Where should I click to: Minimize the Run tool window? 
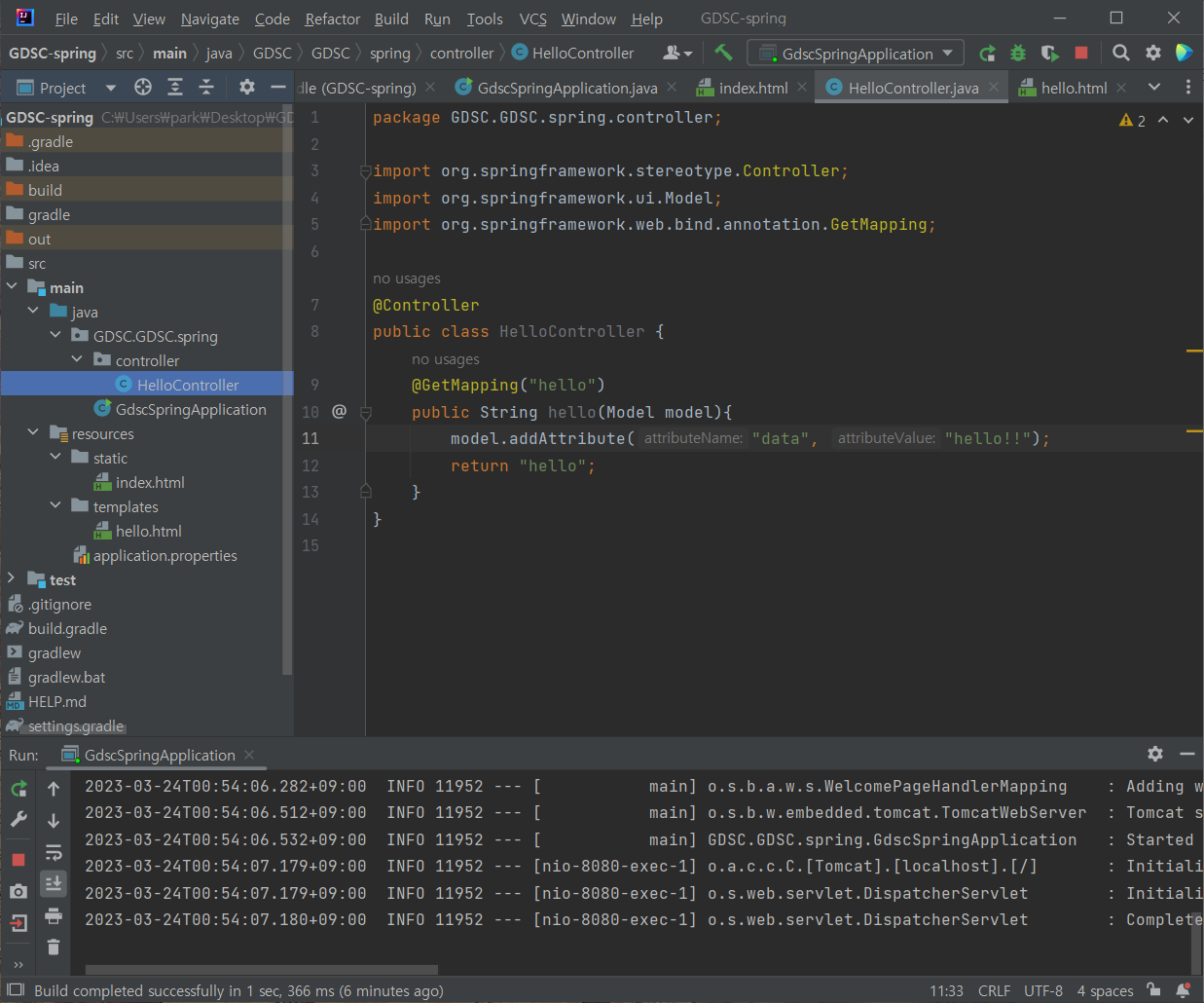(x=1187, y=754)
